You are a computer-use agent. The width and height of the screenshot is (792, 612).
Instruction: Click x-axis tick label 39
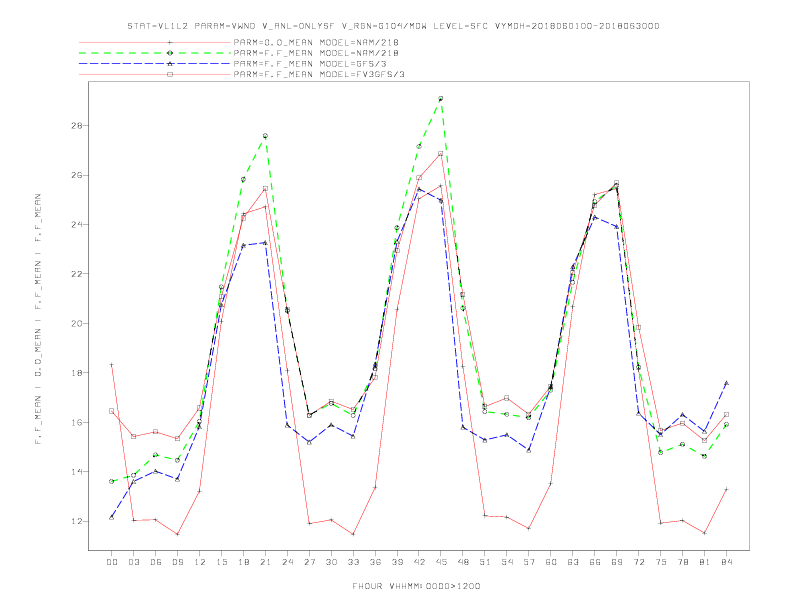point(398,562)
